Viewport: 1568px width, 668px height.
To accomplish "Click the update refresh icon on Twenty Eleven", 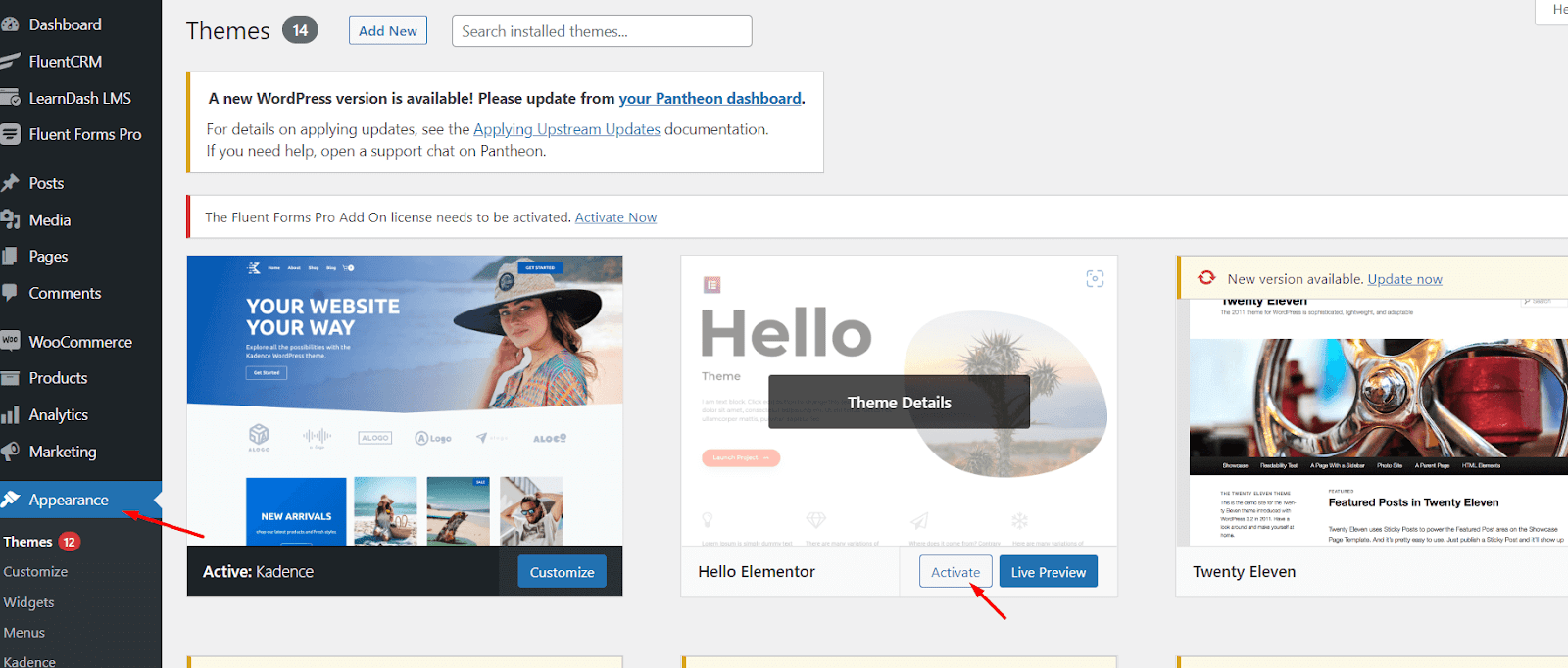I will 1206,278.
